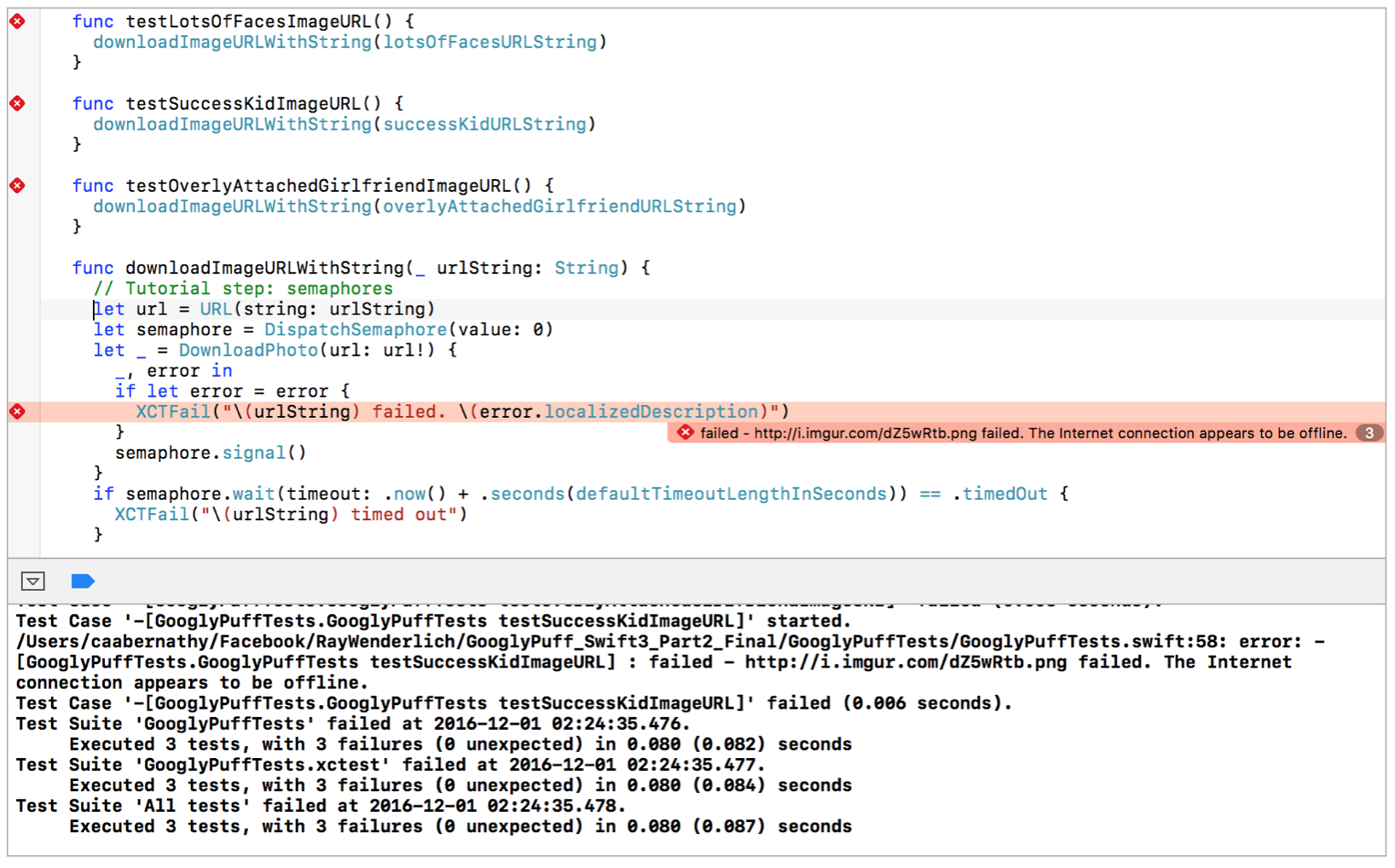Image resolution: width=1395 pixels, height=868 pixels.
Task: Click the blue breakpoint flag in the debug bar
Action: tap(83, 581)
